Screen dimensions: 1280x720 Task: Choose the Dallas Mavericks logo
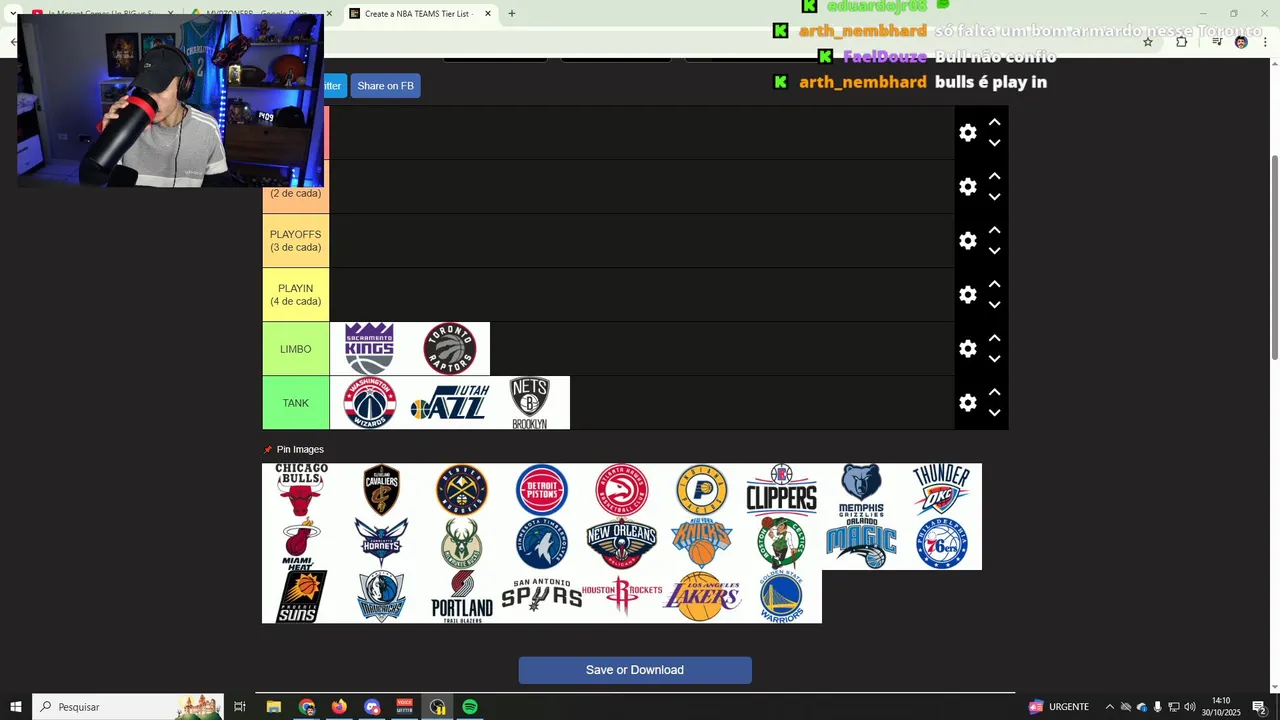(x=382, y=597)
